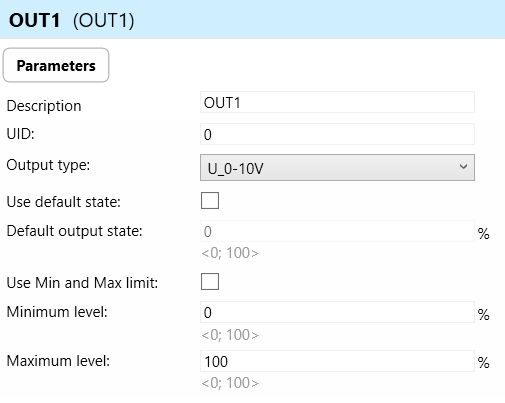
Task: Click the Output type label
Action: 48,165
